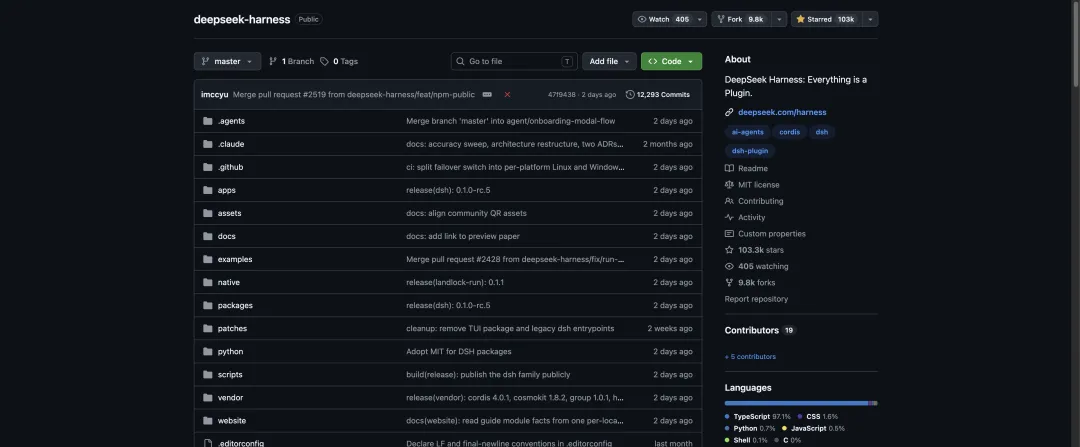
Task: Click the assets folder icon
Action: coord(207,214)
